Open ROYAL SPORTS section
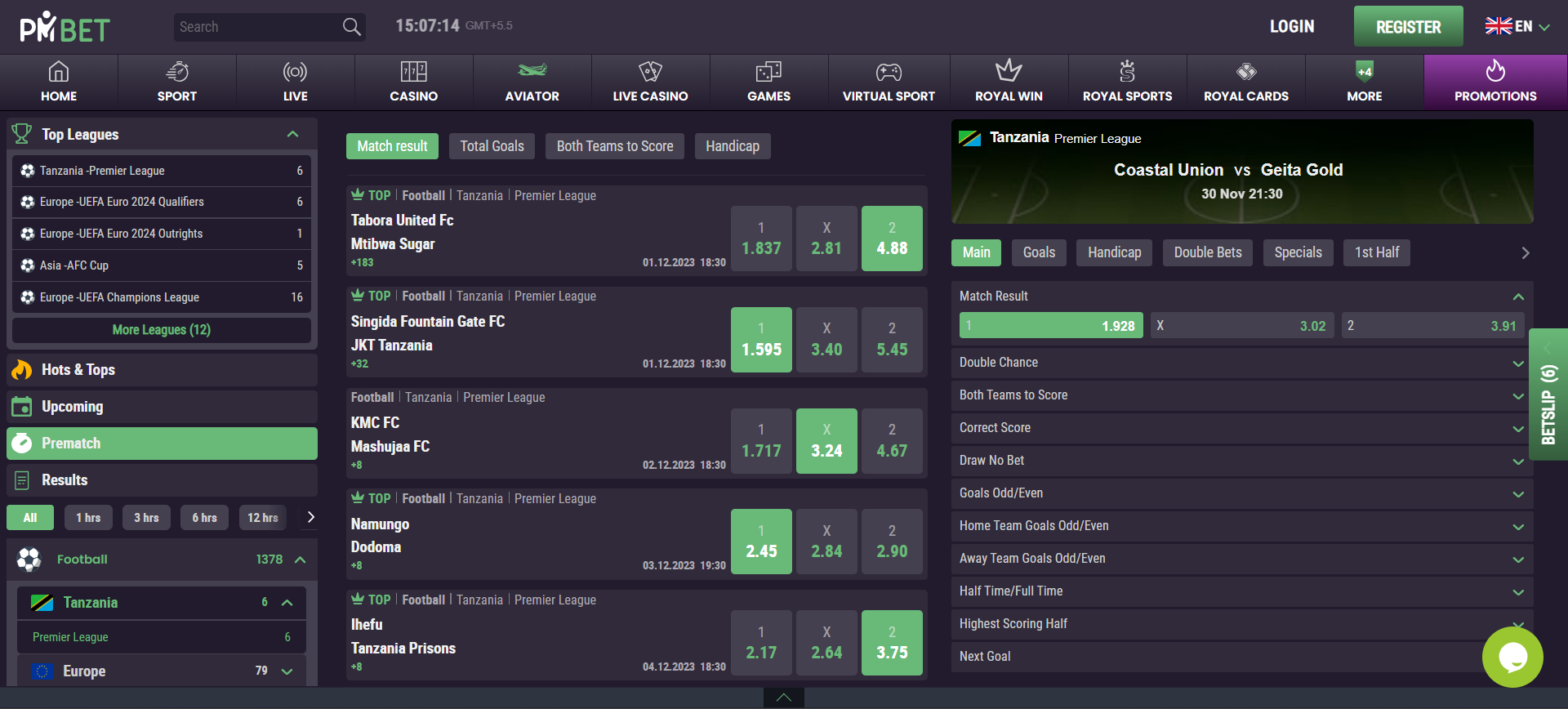This screenshot has height=709, width=1568. coord(1127,82)
